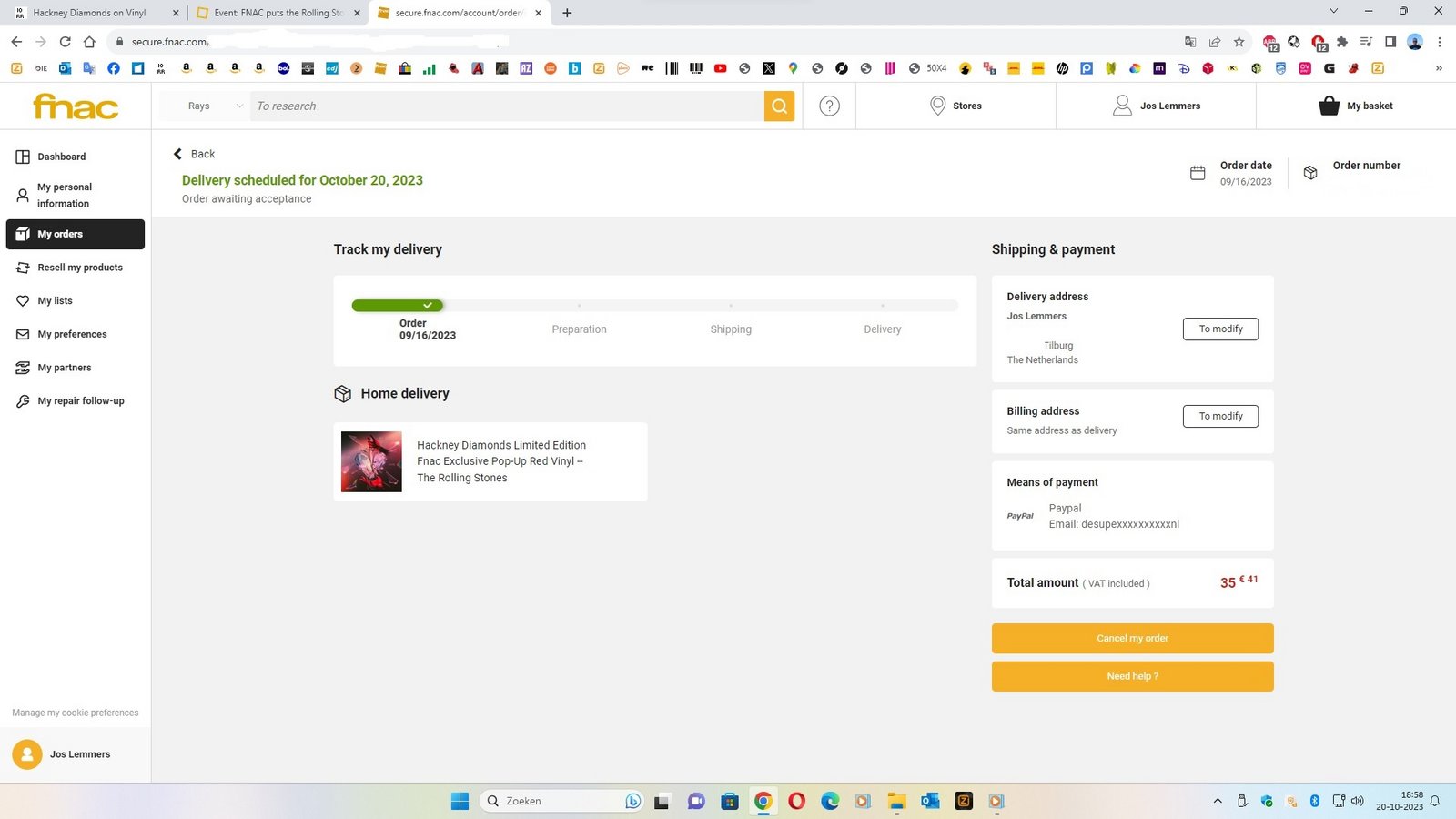Open Manage my cookie preferences
1456x819 pixels.
point(76,713)
